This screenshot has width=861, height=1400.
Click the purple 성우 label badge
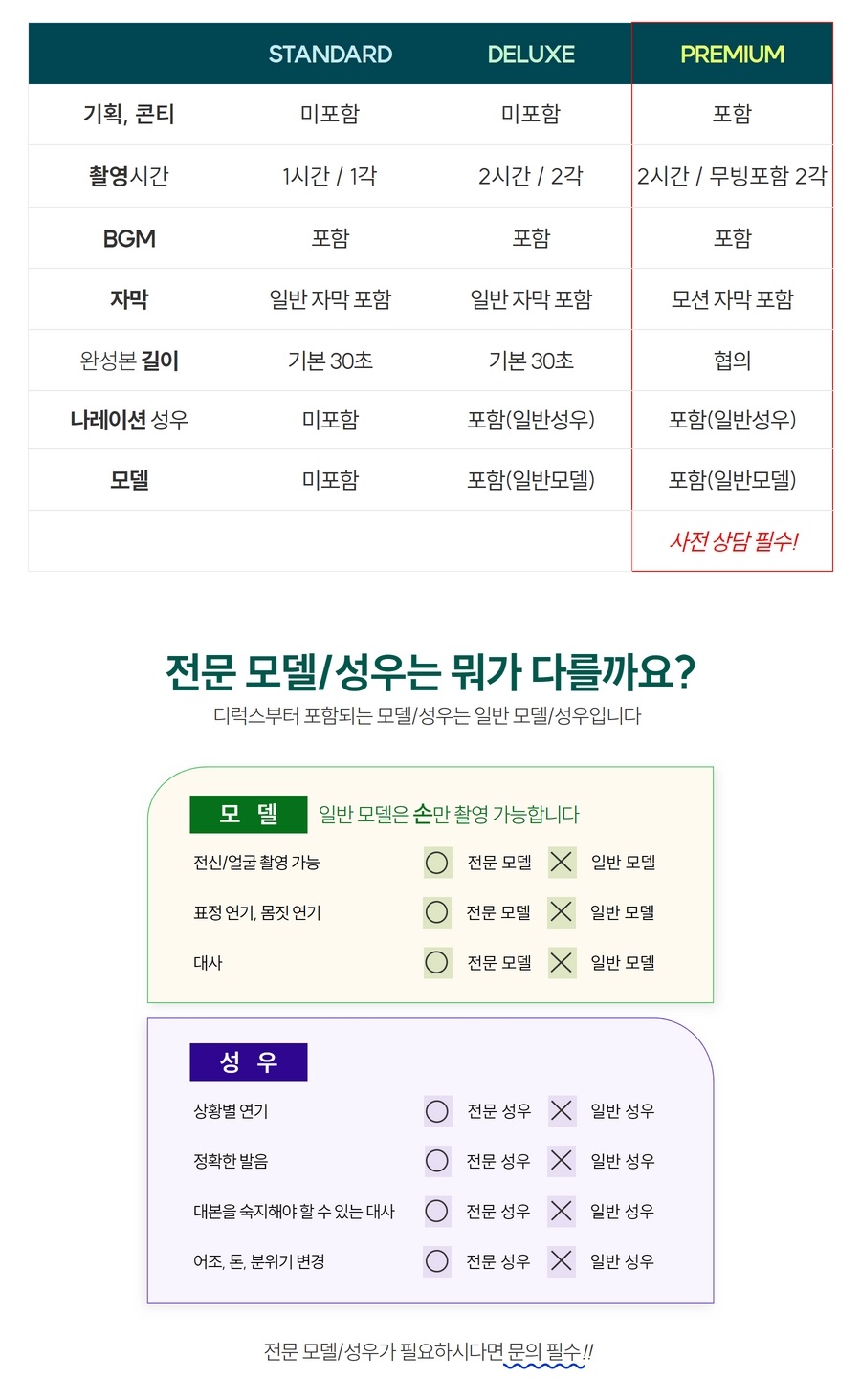coord(249,1062)
